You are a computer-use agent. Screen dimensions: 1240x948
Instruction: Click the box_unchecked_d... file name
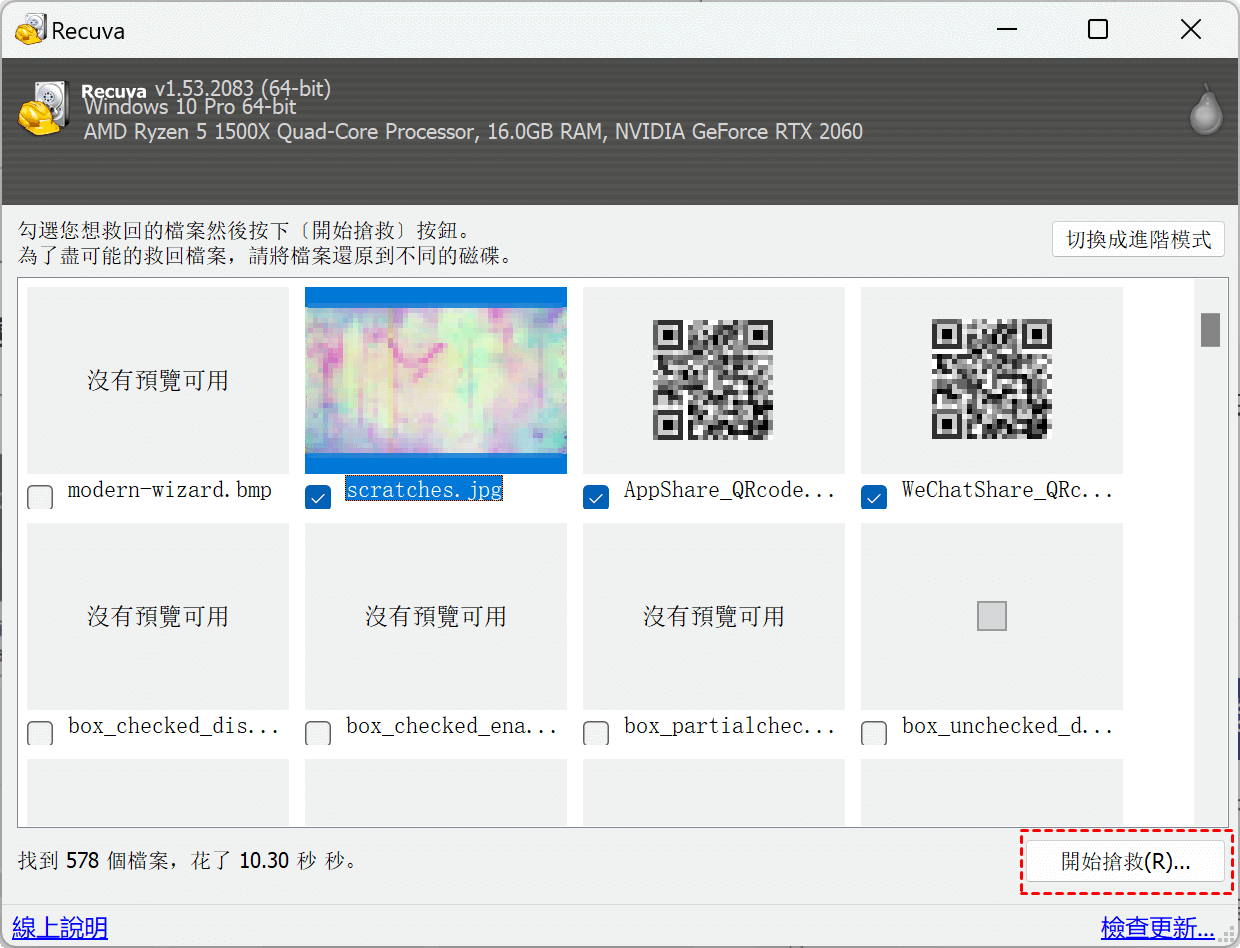(x=1007, y=726)
